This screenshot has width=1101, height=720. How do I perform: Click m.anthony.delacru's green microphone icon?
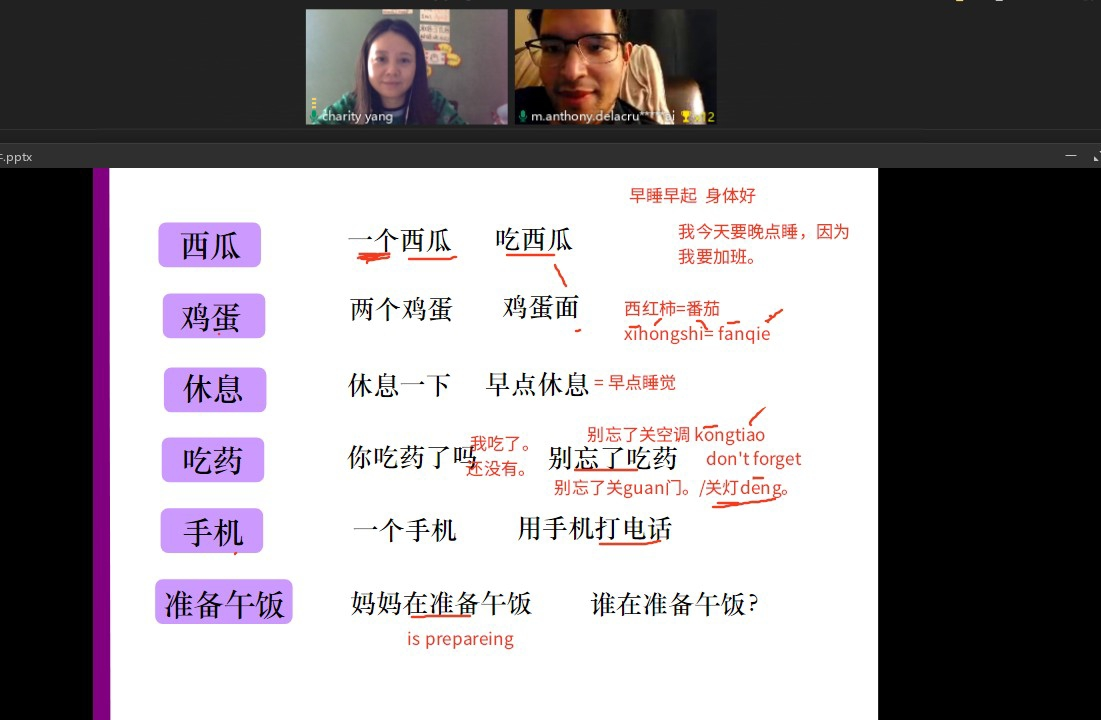coord(522,116)
